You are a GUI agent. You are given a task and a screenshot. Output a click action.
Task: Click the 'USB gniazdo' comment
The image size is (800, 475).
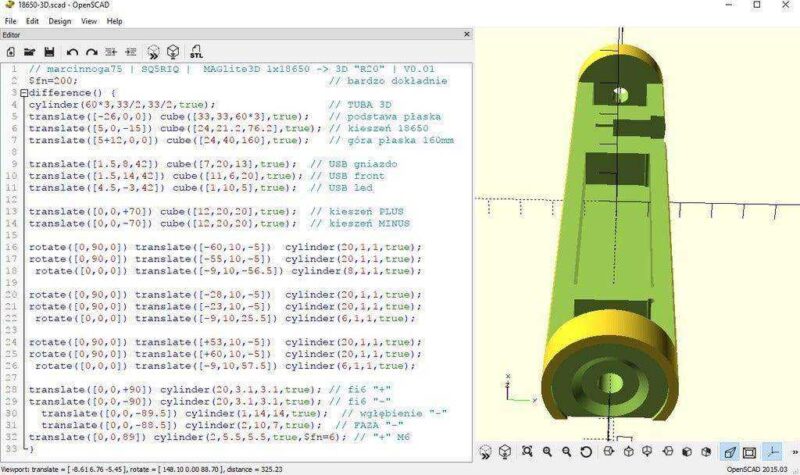pos(354,164)
